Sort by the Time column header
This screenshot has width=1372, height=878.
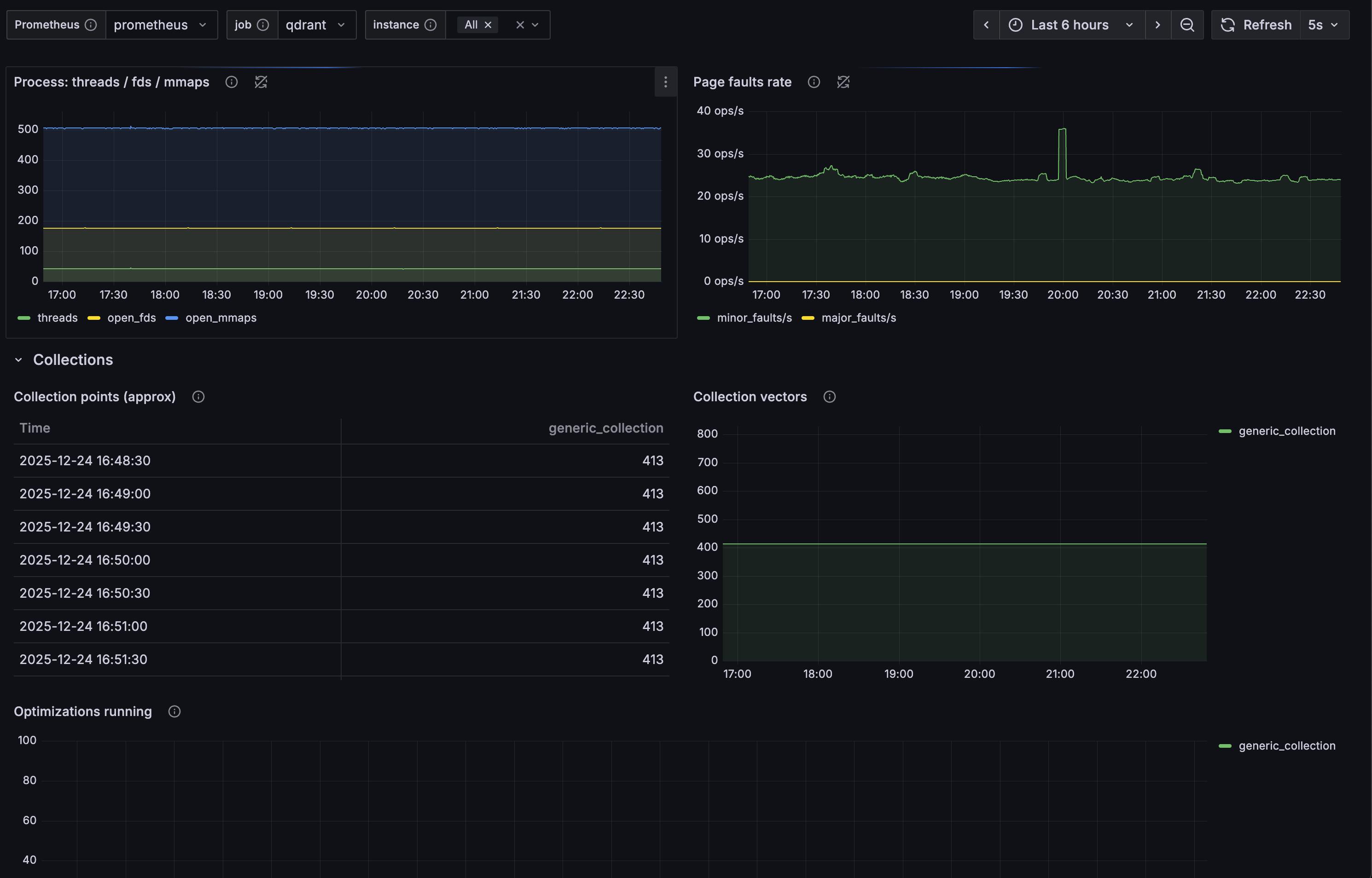tap(35, 428)
